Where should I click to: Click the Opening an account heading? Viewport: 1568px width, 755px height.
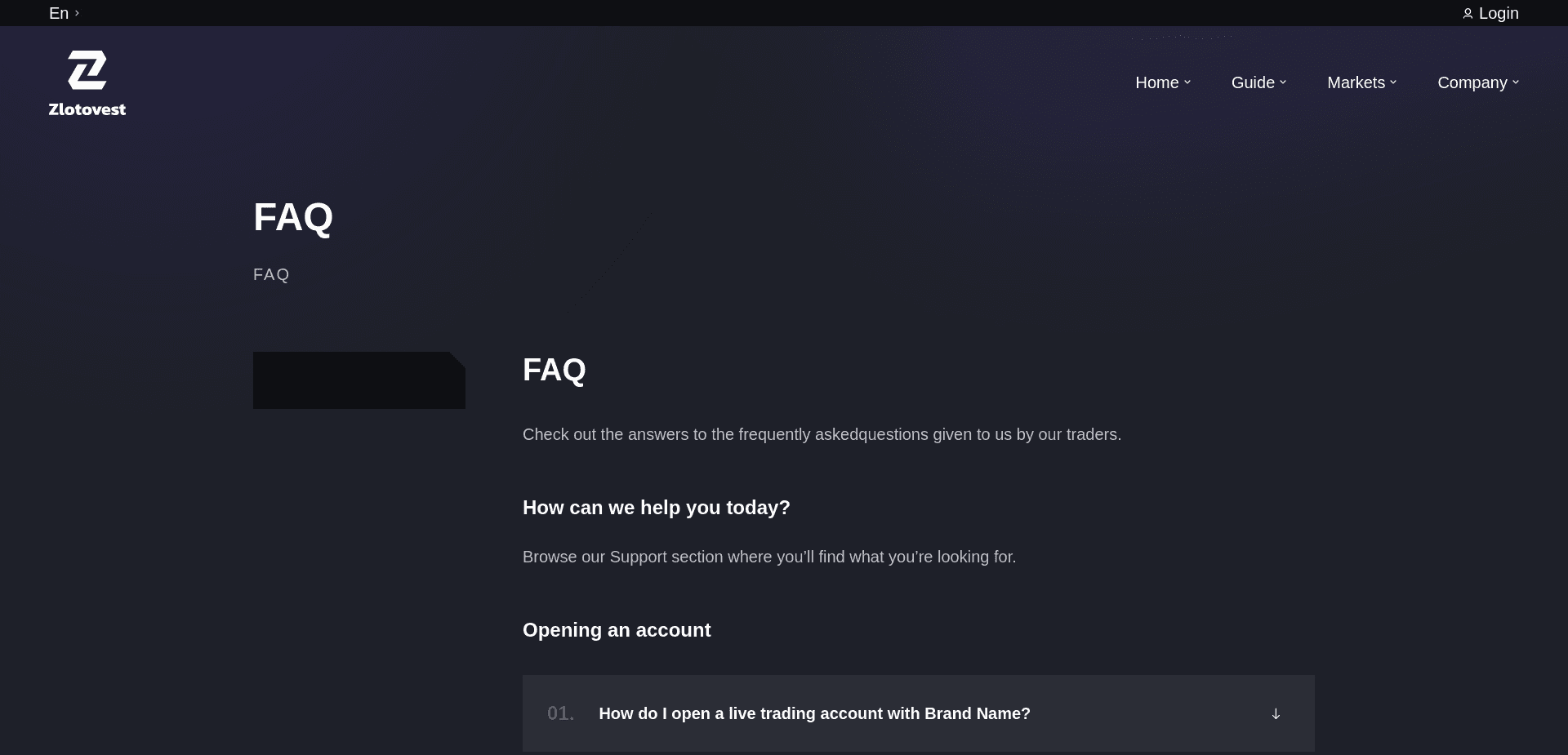pyautogui.click(x=617, y=630)
